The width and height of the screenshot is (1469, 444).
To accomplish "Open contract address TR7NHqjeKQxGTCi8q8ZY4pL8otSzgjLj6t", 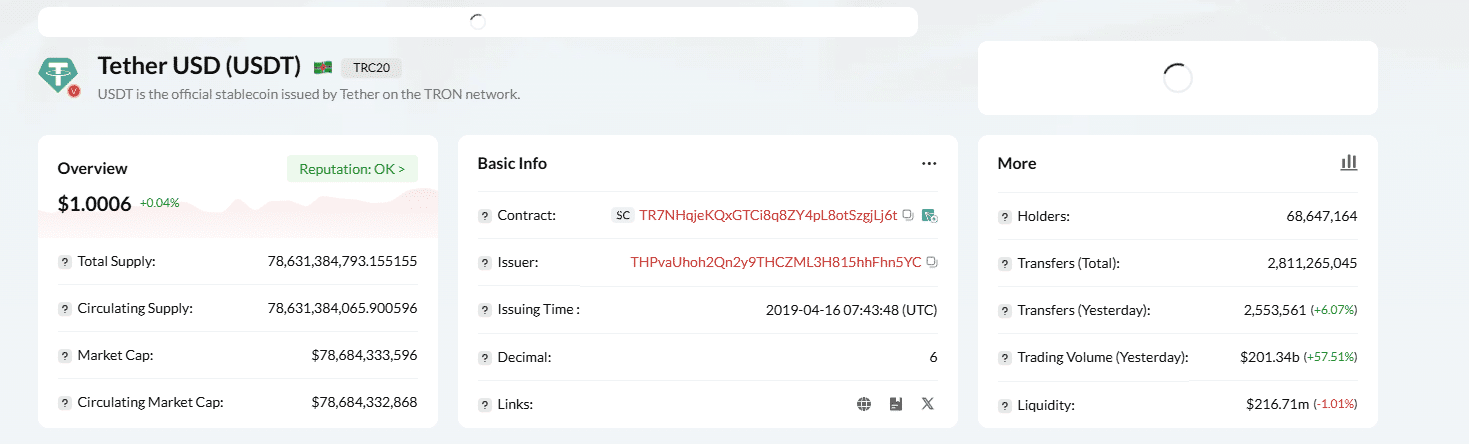I will pos(768,215).
